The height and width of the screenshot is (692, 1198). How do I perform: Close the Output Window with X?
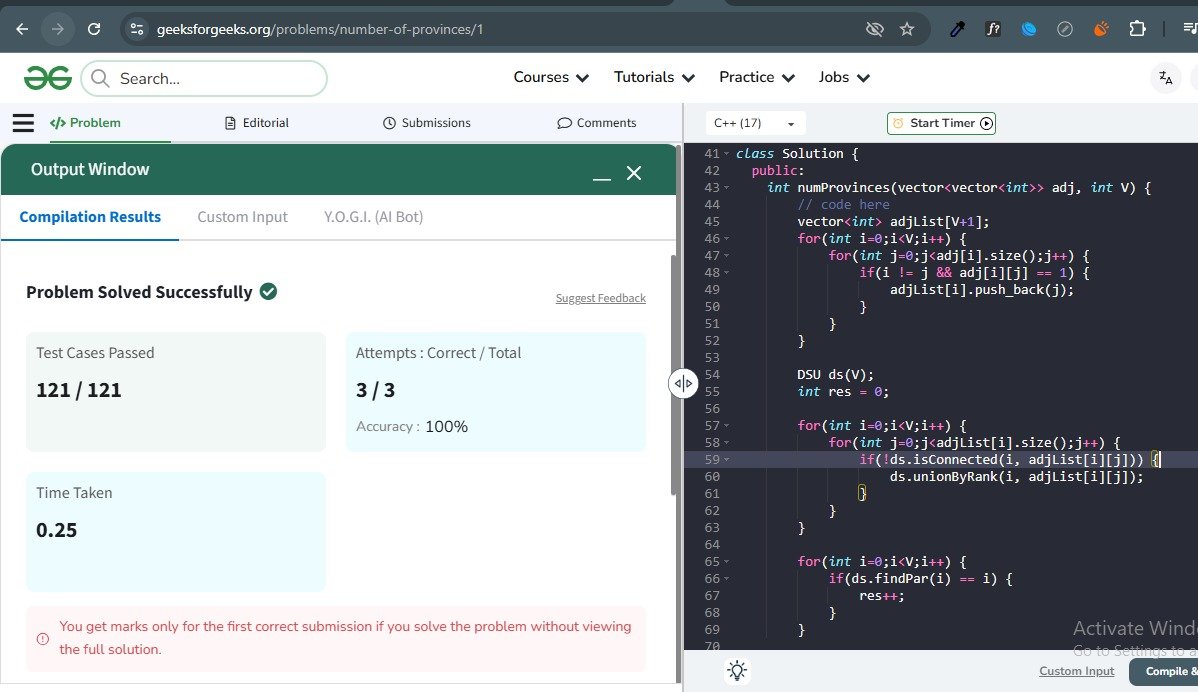coord(633,173)
